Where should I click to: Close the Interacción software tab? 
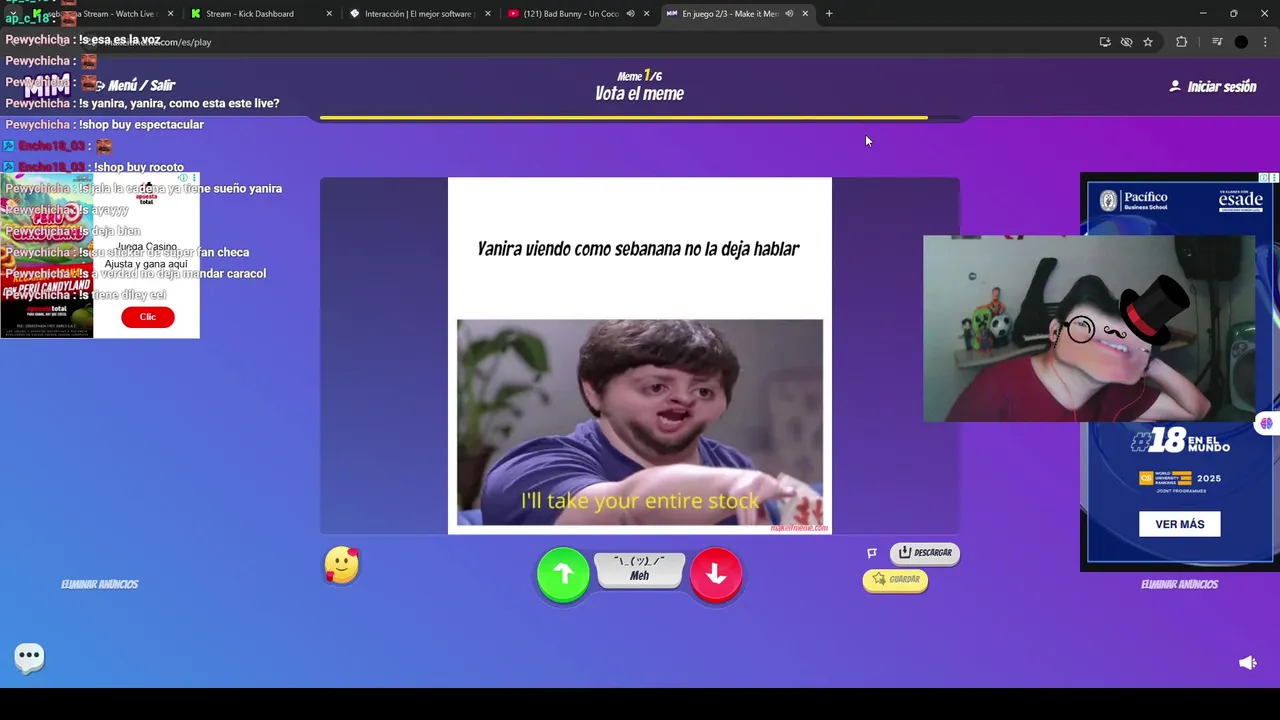point(487,14)
